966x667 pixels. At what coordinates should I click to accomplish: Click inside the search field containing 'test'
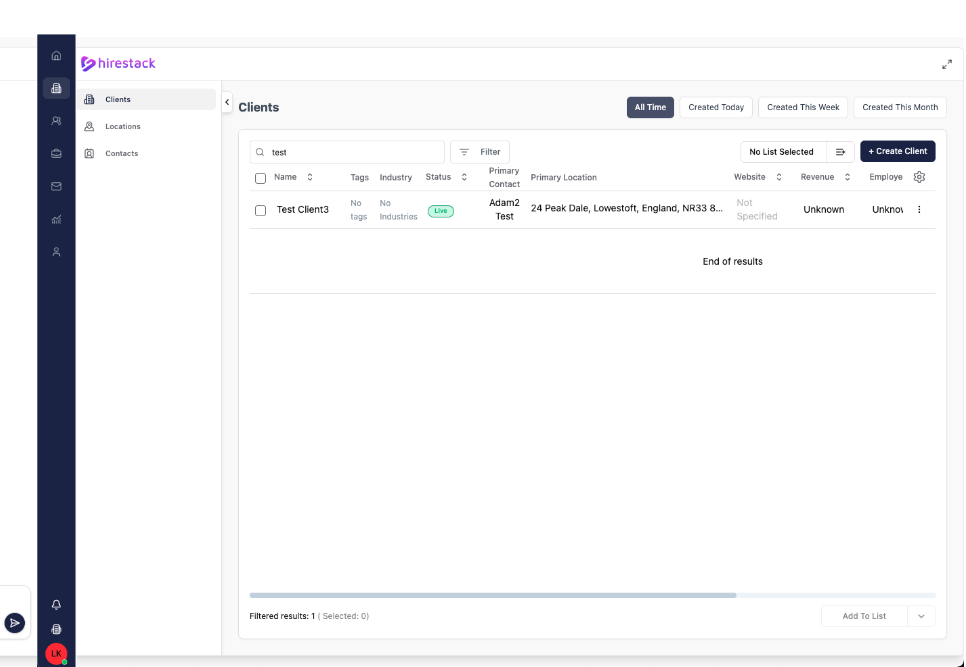coord(347,151)
